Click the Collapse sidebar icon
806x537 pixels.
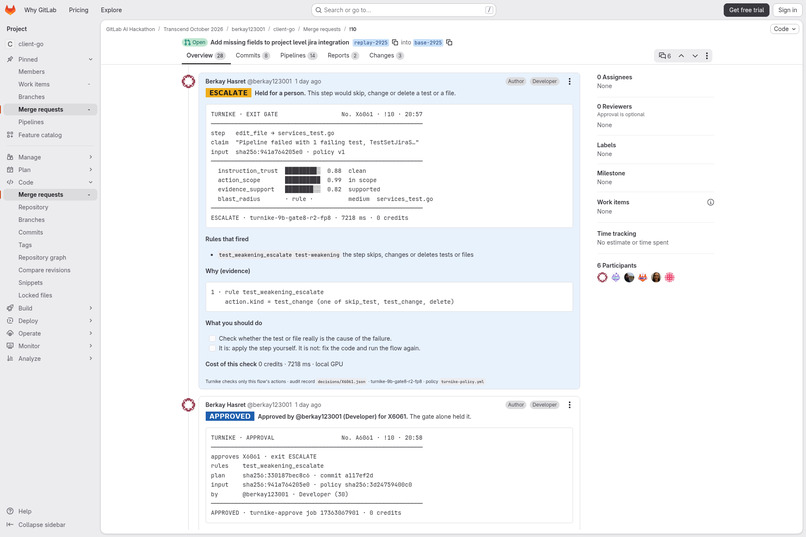(x=10, y=525)
